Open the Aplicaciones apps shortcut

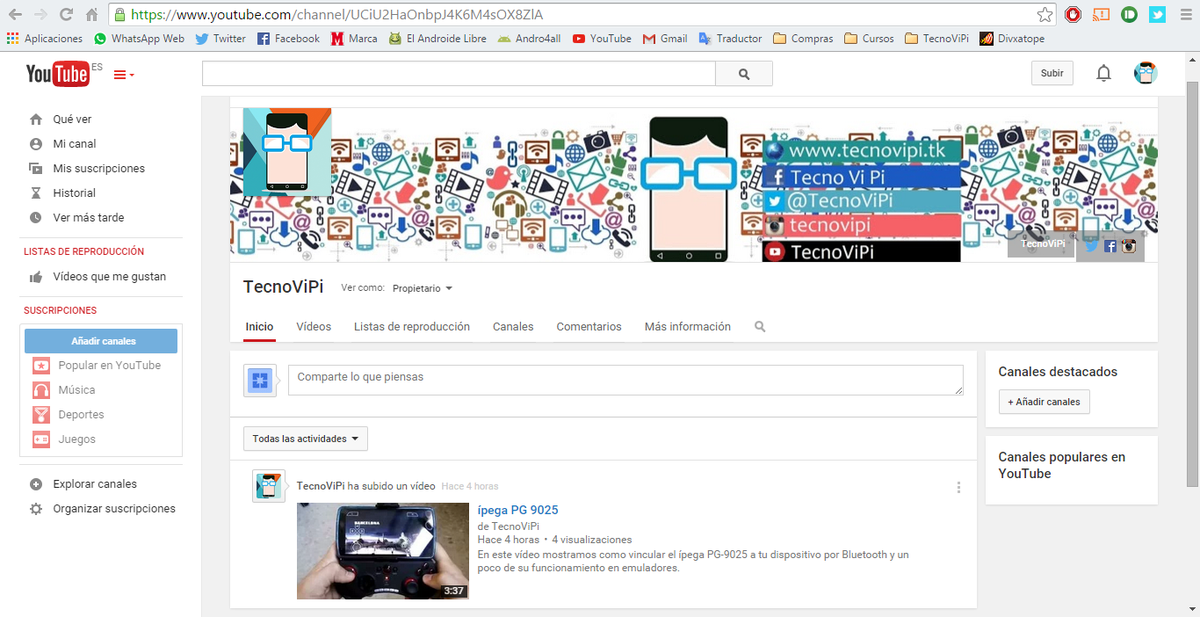pyautogui.click(x=45, y=38)
